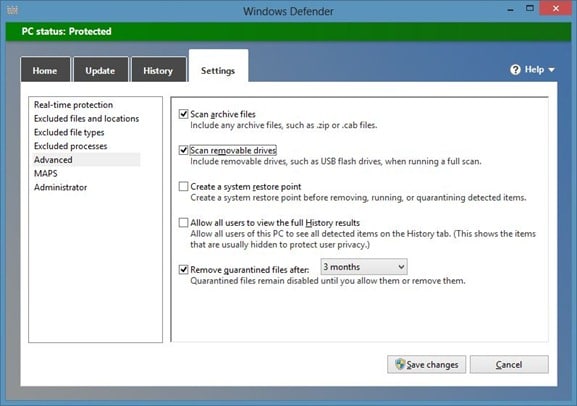The height and width of the screenshot is (406, 577).
Task: Open the 3 months dropdown
Action: coord(364,266)
